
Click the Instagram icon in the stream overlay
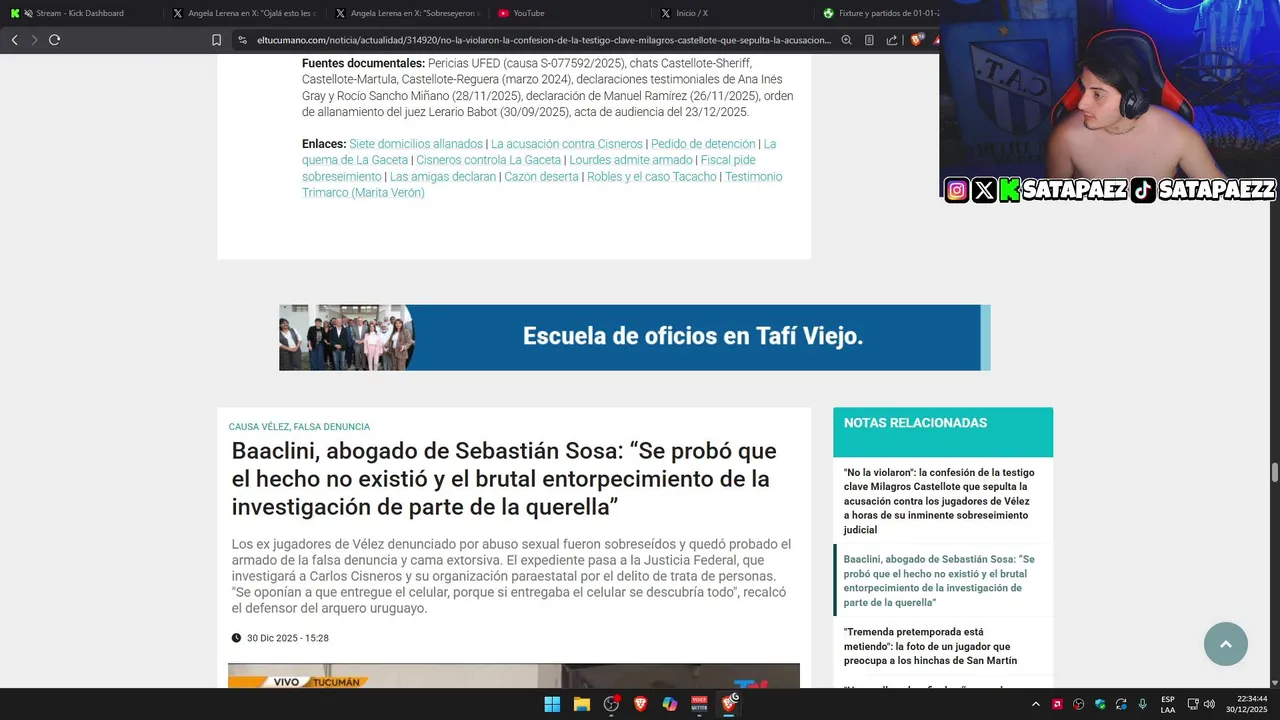pyautogui.click(x=957, y=190)
